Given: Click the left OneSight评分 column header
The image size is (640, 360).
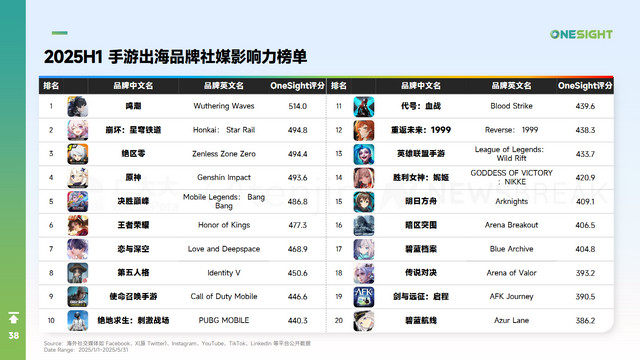Looking at the screenshot, I should point(297,86).
